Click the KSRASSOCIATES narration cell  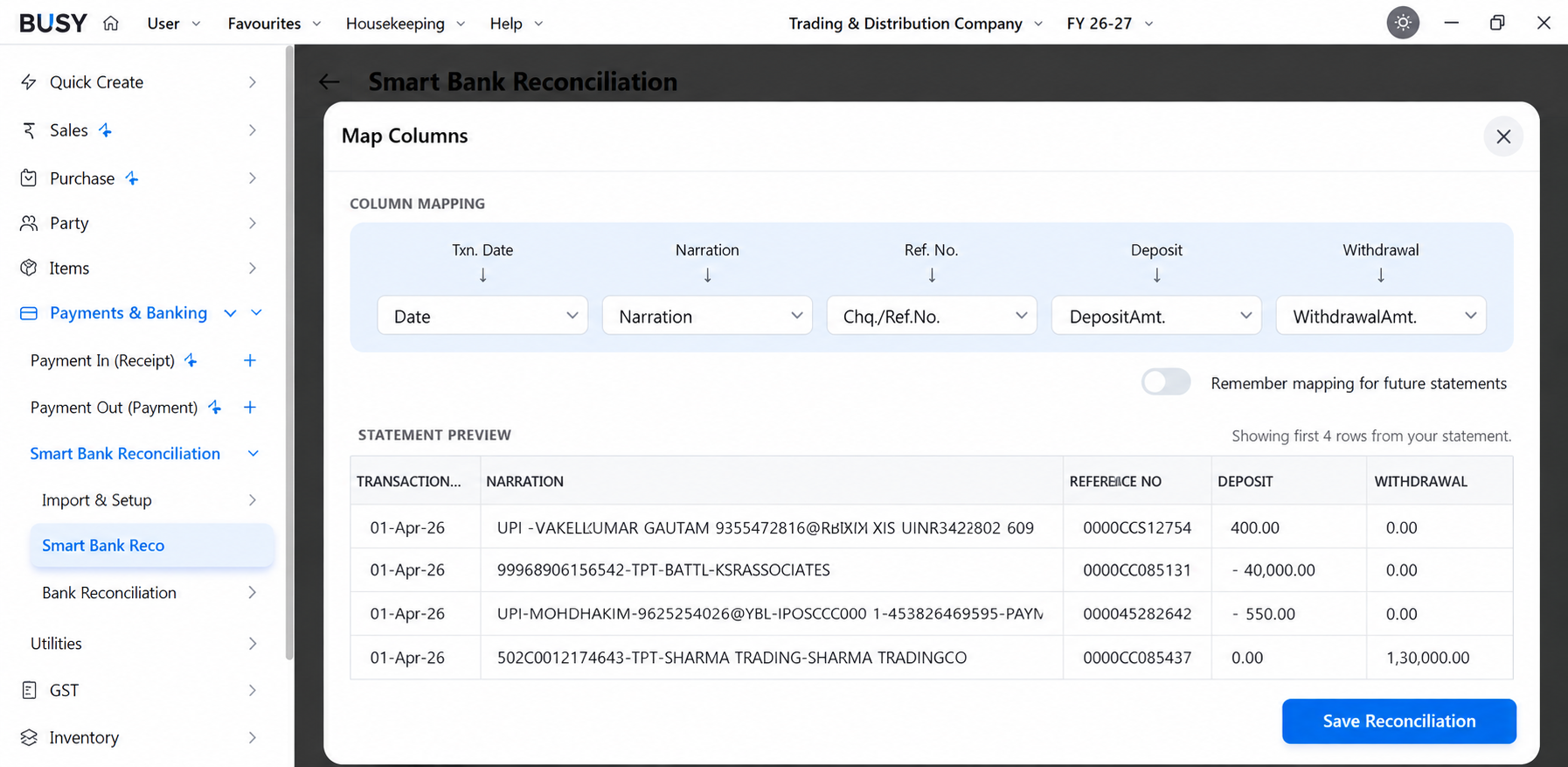(x=772, y=570)
